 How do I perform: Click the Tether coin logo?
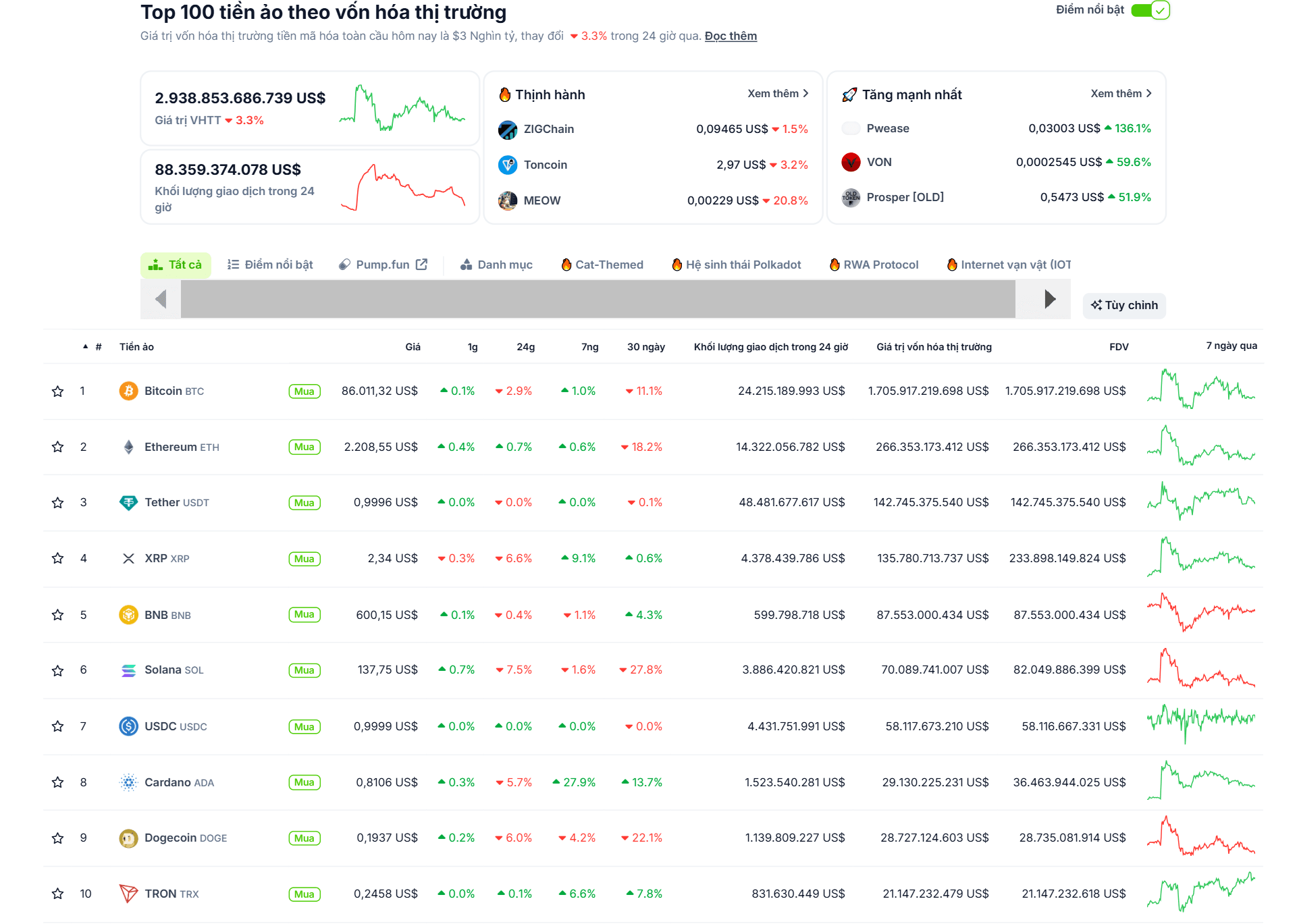(128, 503)
